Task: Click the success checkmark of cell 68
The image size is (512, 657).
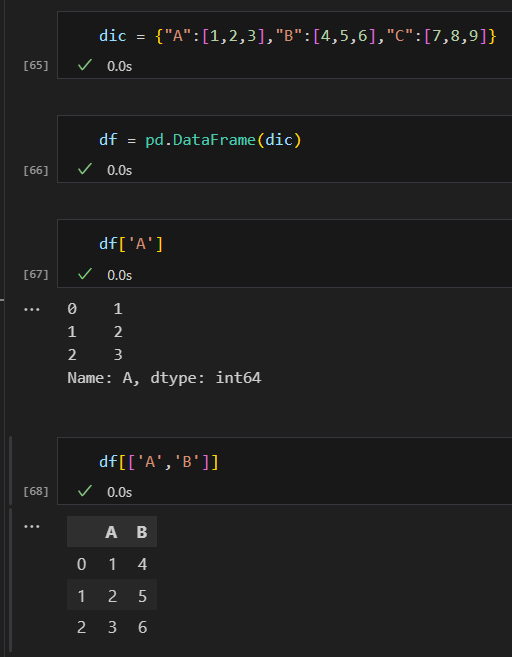Action: pos(85,491)
